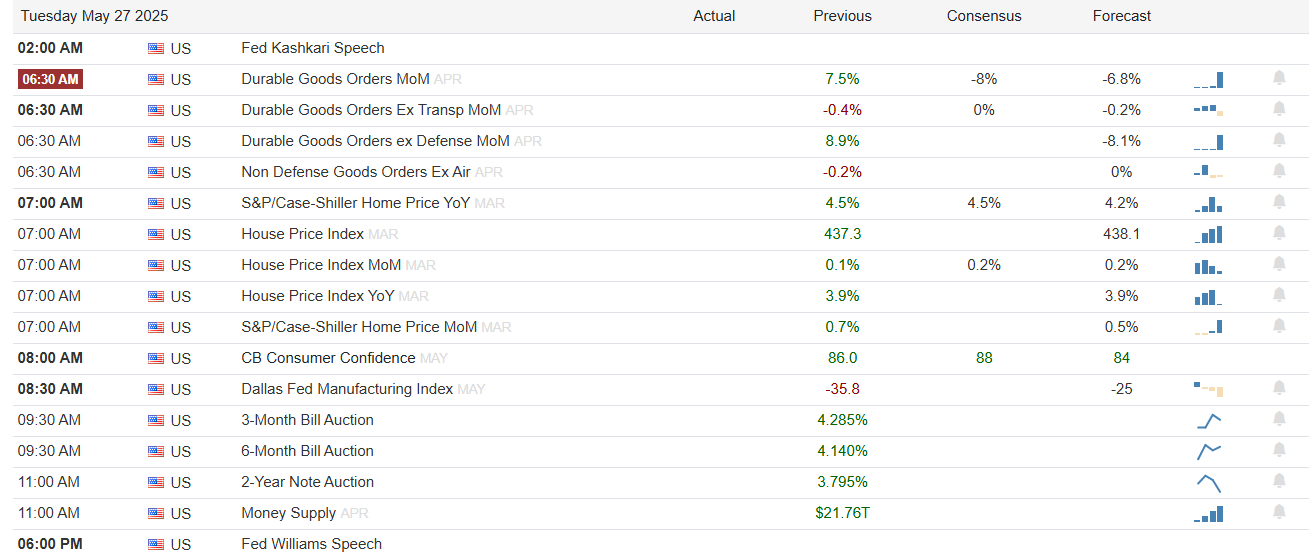1309x557 pixels.
Task: Open the S&P/Case-Shiller Home Price YoY chart icon
Action: [x=1208, y=204]
